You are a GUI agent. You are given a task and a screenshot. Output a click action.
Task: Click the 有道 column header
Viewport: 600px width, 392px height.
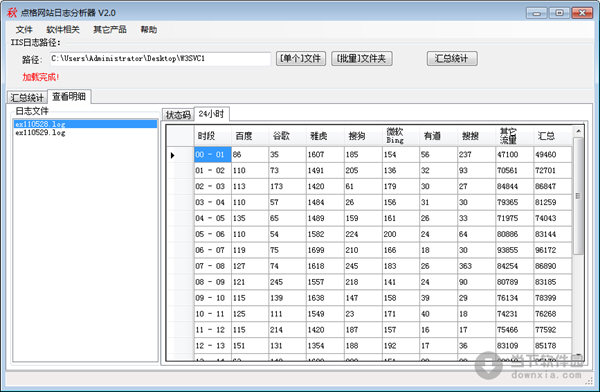[439, 136]
